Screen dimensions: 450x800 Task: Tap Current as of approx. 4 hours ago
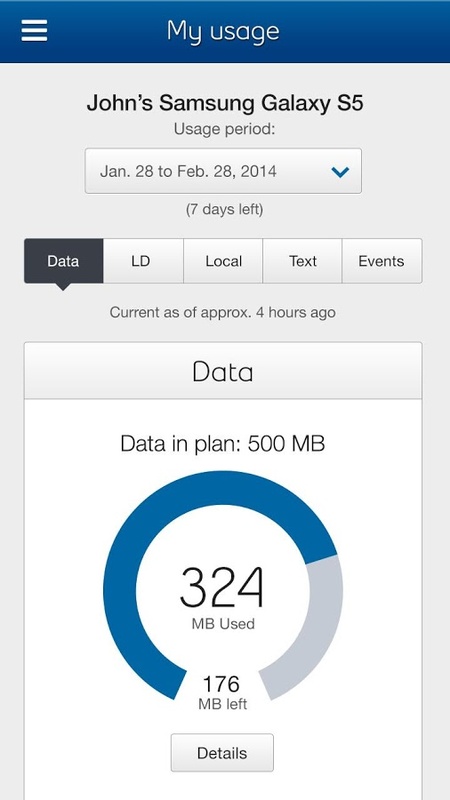(x=222, y=312)
